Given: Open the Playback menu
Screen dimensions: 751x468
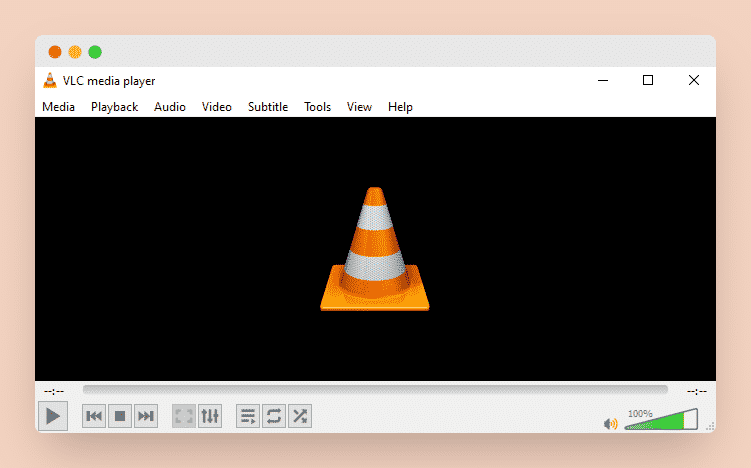Looking at the screenshot, I should pyautogui.click(x=114, y=107).
